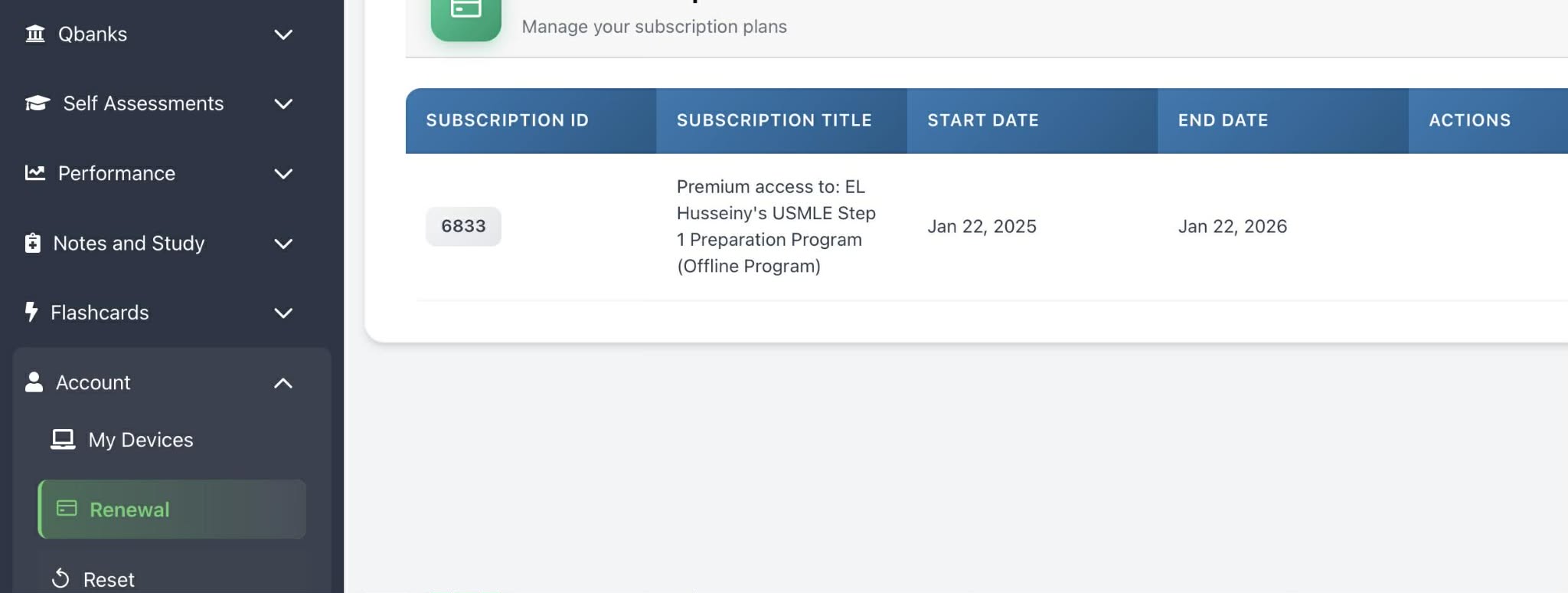This screenshot has height=593, width=1568.
Task: Click the Flashcards lightning bolt icon
Action: pyautogui.click(x=31, y=312)
